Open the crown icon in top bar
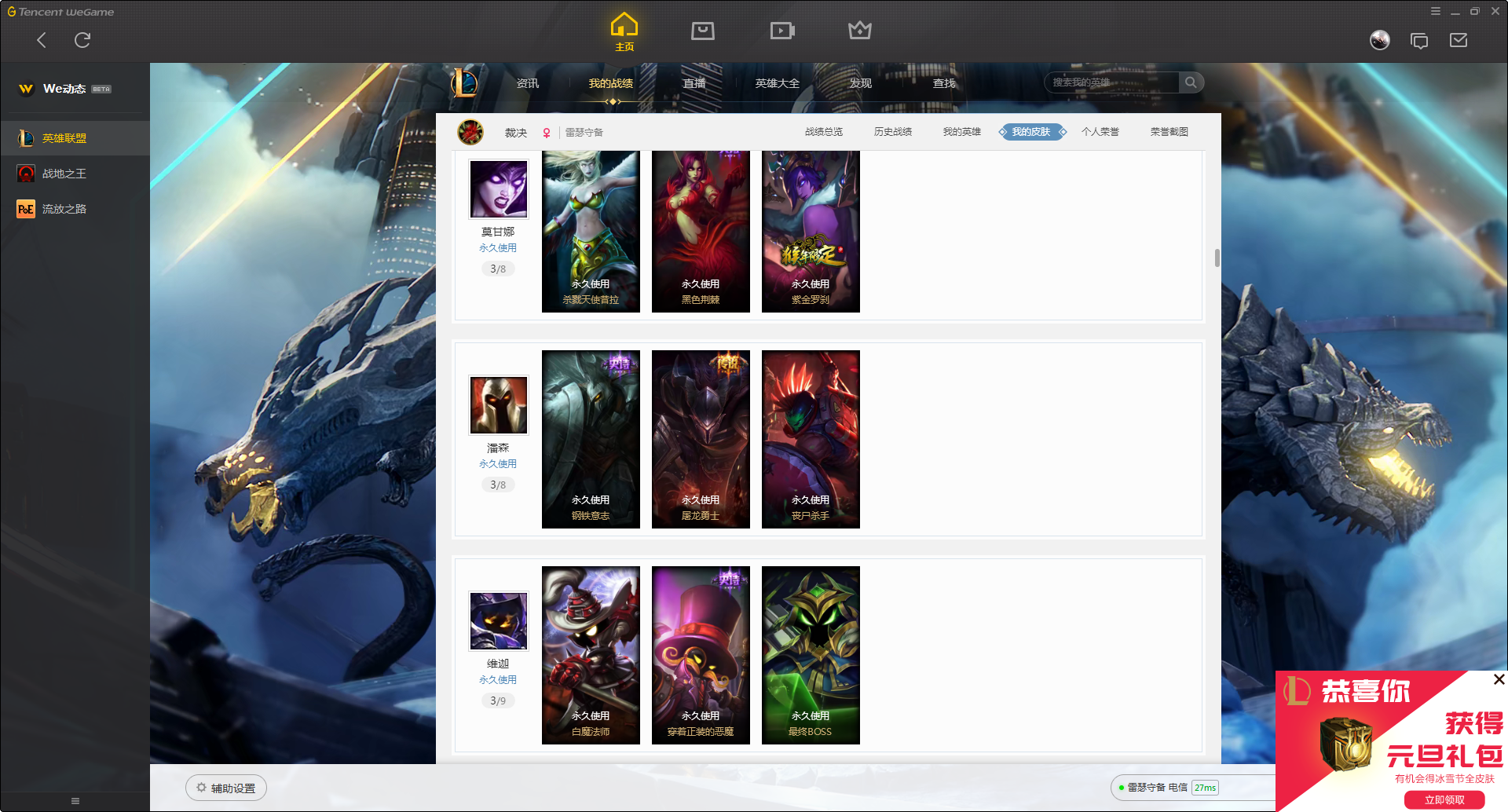1508x812 pixels. point(860,30)
